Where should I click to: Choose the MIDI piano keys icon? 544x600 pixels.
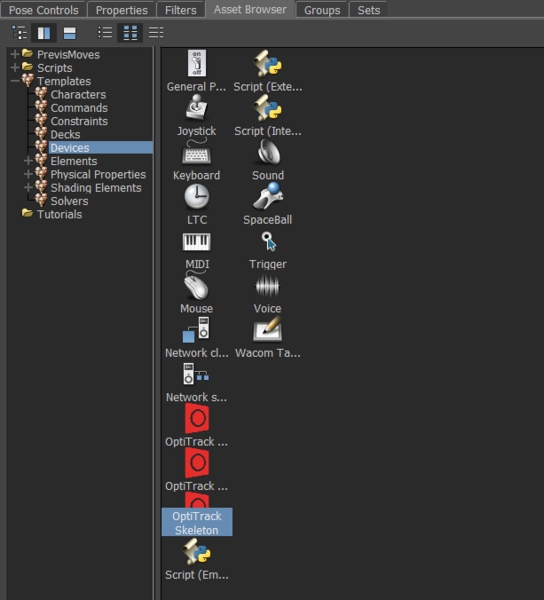pos(197,242)
